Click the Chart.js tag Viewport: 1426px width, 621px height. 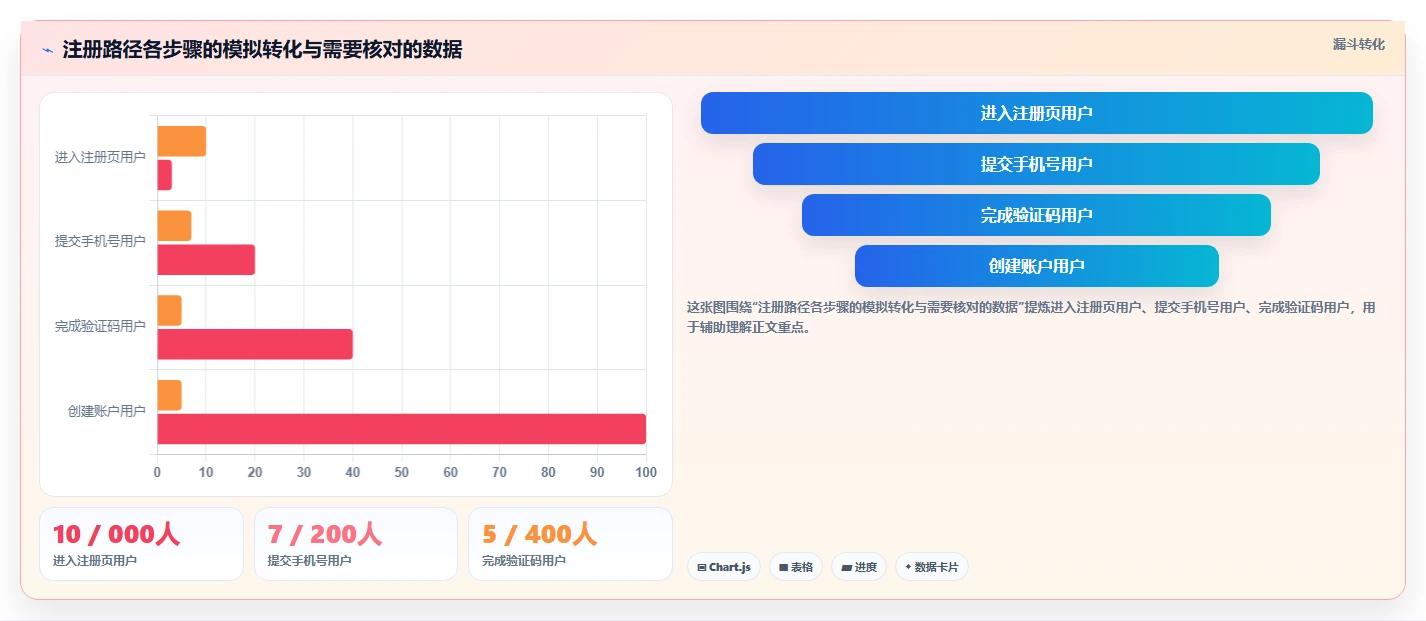point(723,567)
